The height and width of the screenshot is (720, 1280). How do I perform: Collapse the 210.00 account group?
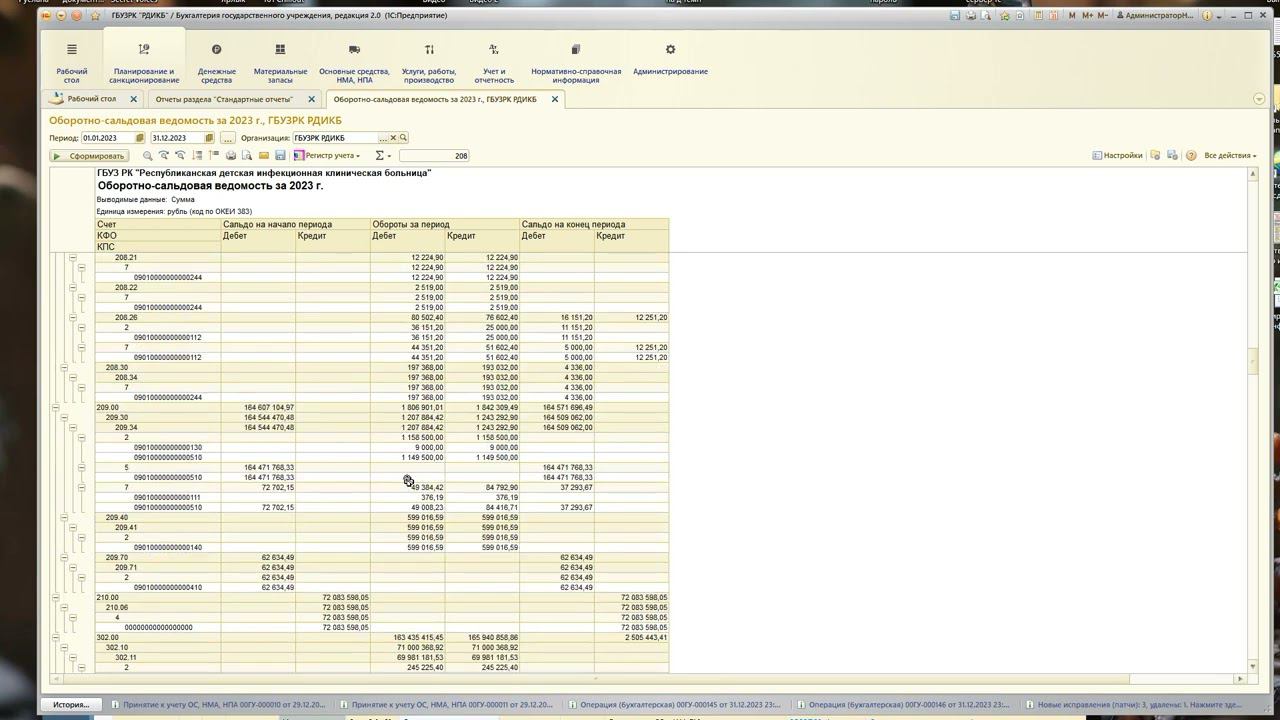tap(56, 597)
